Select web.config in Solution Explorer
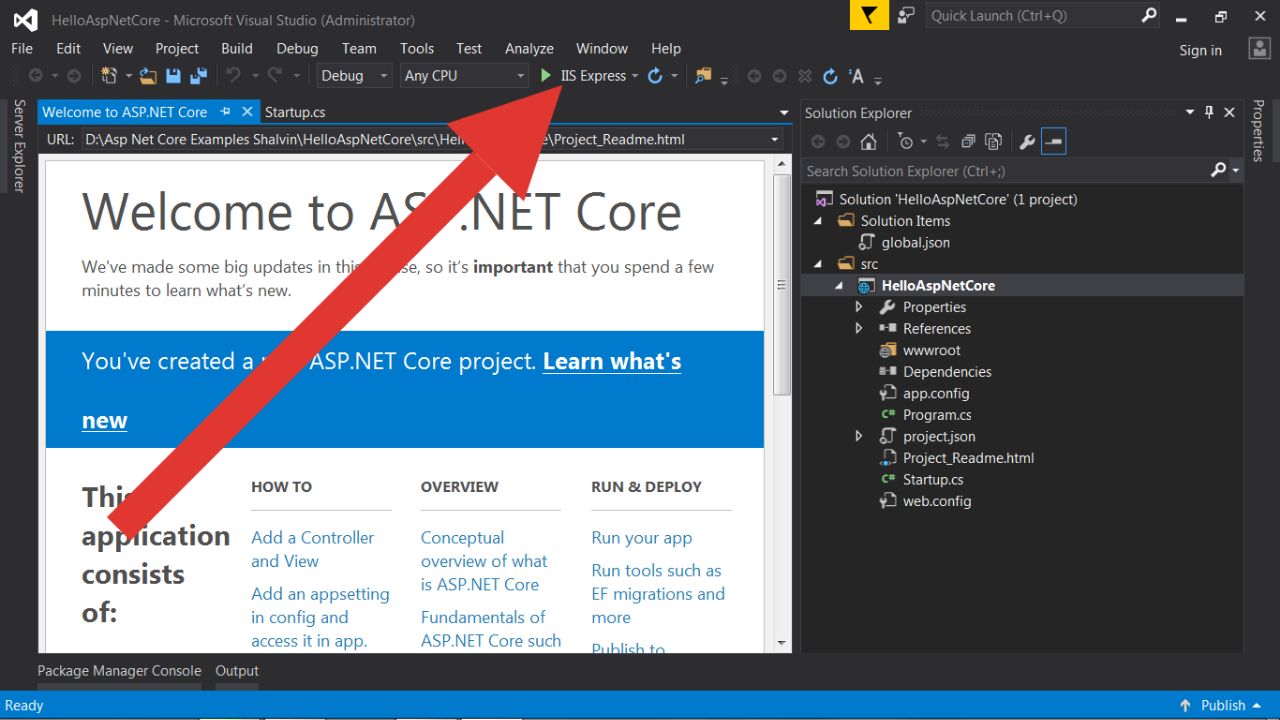 click(x=937, y=501)
